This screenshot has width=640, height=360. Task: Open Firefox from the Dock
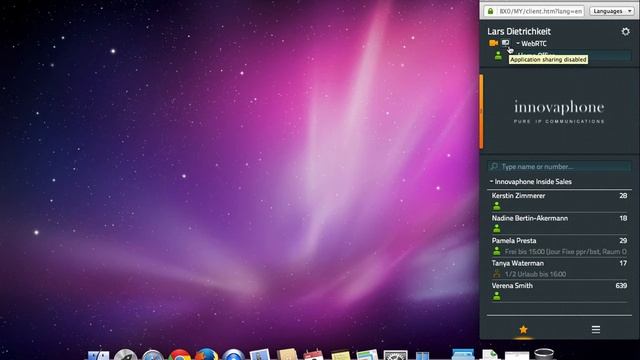tap(207, 354)
